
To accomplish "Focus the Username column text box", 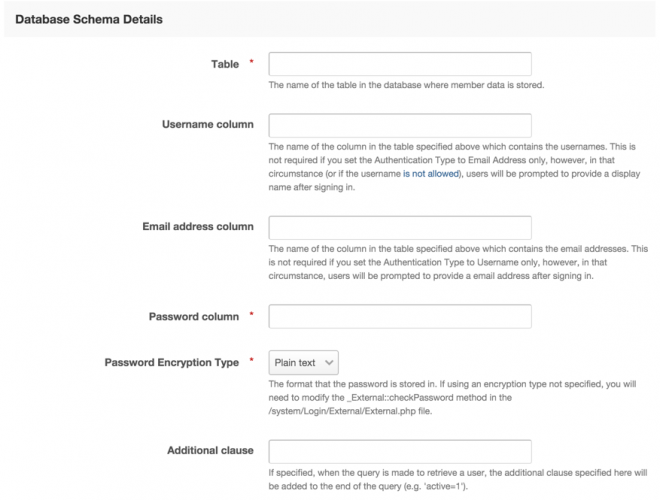I will click(400, 125).
